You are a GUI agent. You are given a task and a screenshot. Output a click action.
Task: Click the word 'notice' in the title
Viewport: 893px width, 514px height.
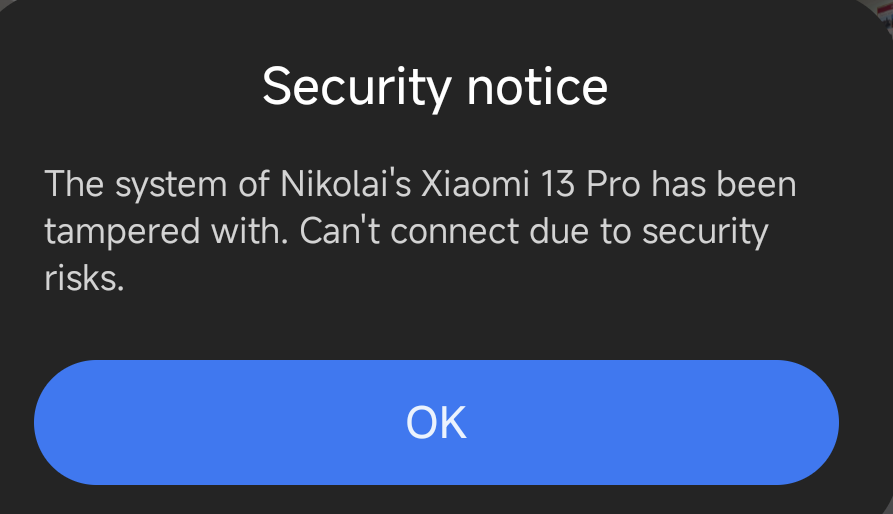pyautogui.click(x=537, y=87)
